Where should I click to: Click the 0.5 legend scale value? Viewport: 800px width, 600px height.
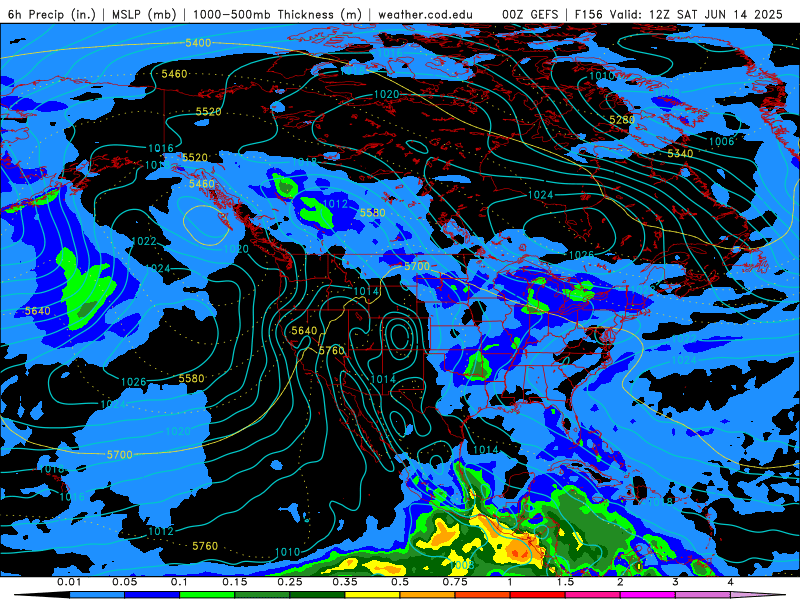pyautogui.click(x=400, y=582)
